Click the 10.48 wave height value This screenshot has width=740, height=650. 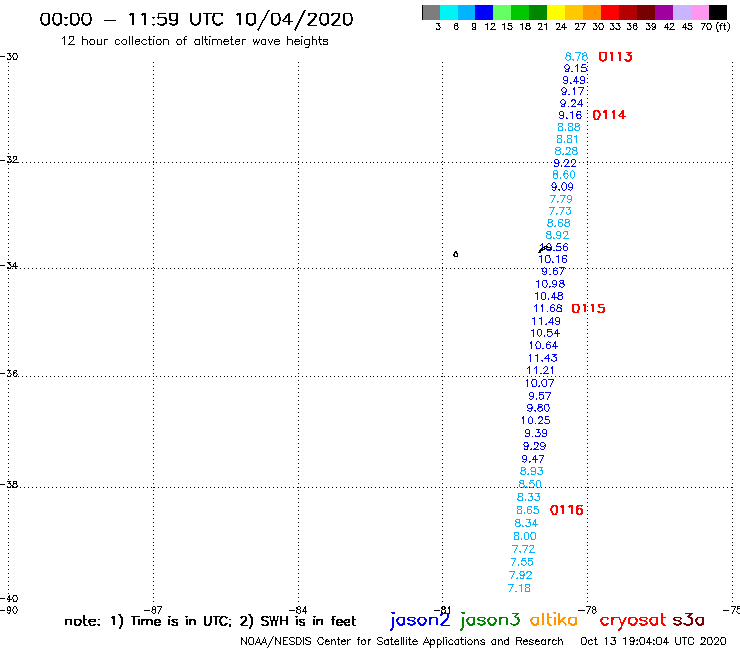[549, 296]
